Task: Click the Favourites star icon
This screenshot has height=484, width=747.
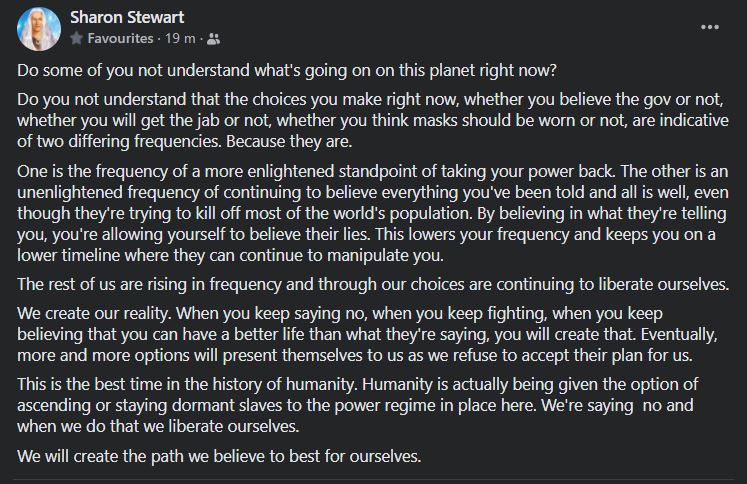Action: [76, 39]
